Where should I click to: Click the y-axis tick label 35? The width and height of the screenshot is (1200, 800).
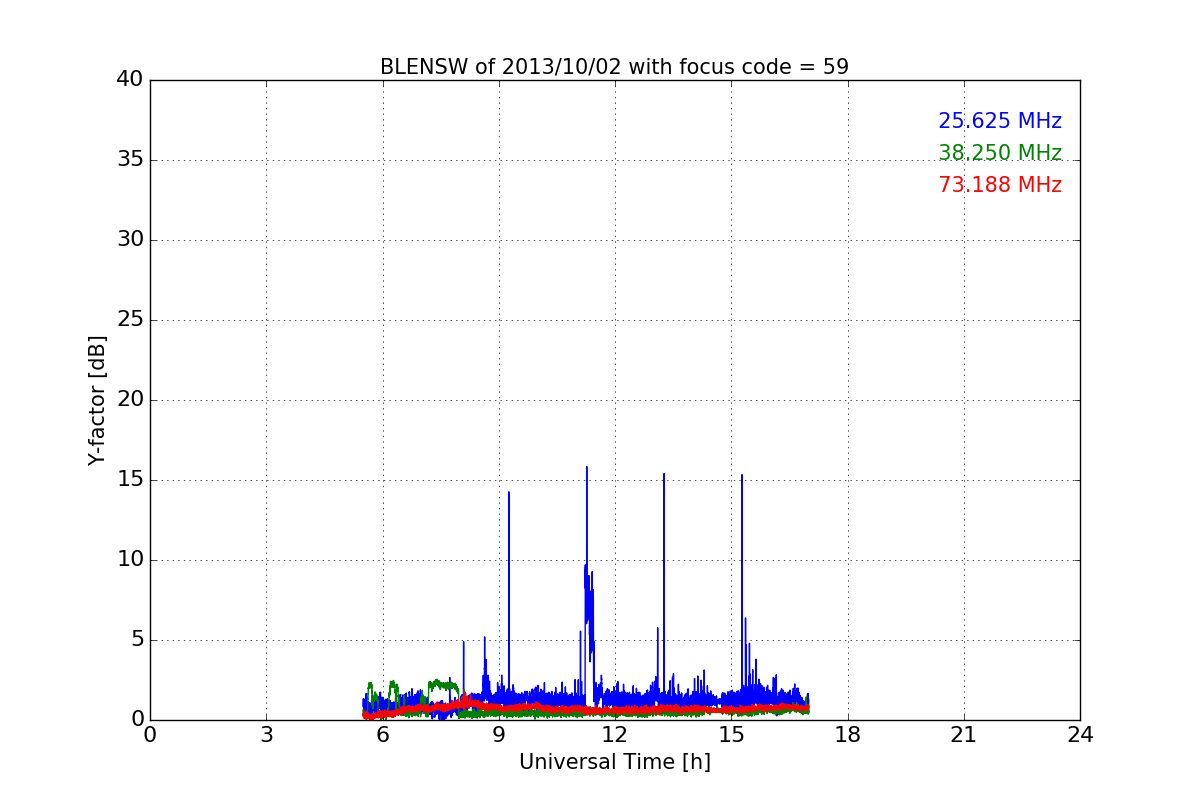click(x=130, y=160)
